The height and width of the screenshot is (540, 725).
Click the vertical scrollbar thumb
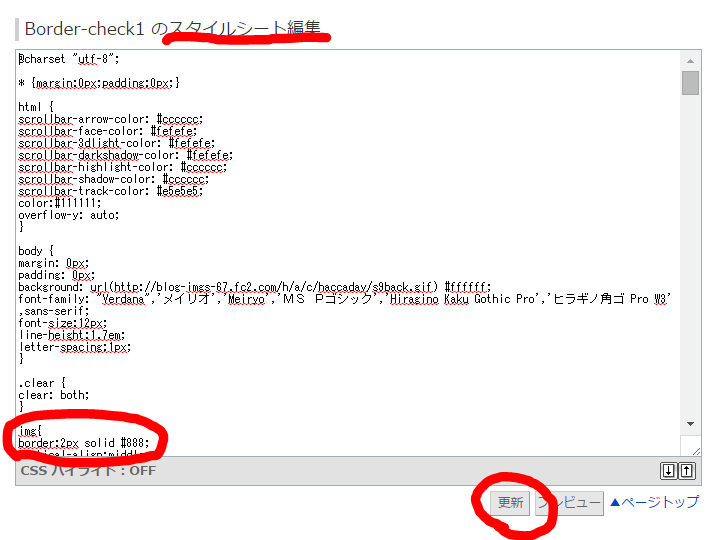tap(690, 83)
